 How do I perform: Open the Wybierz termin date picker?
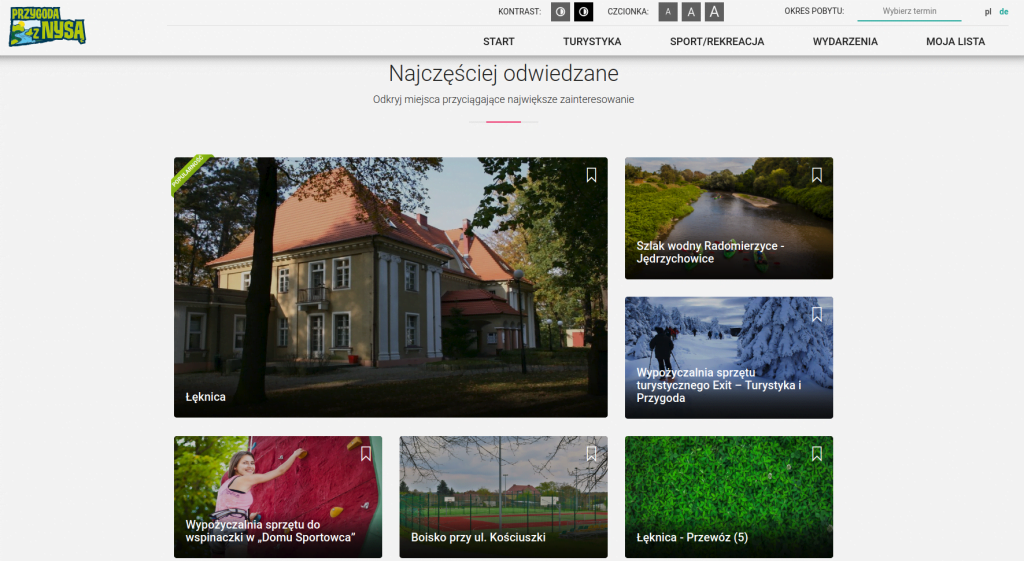[909, 12]
